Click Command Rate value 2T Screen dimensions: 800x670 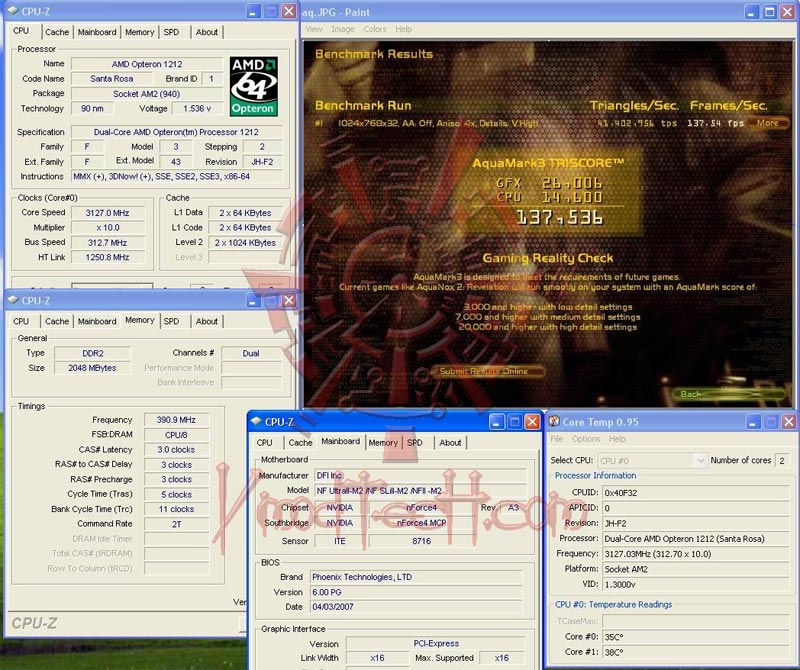176,524
